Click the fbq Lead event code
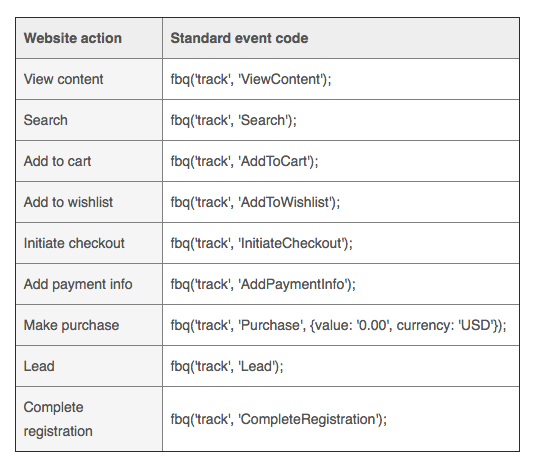Screen dimensions: 533x466 (227, 366)
